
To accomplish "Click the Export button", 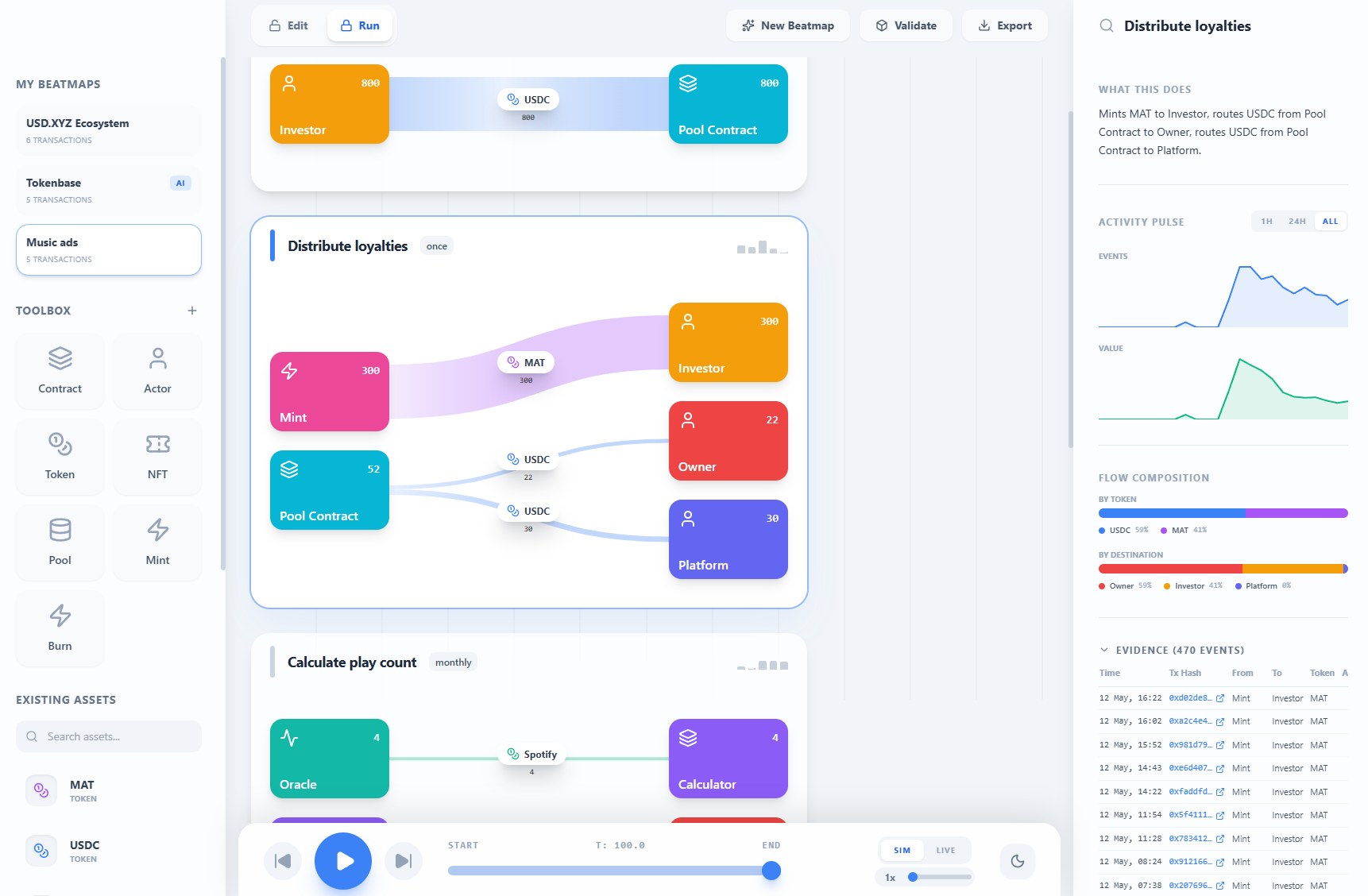I will click(1005, 25).
